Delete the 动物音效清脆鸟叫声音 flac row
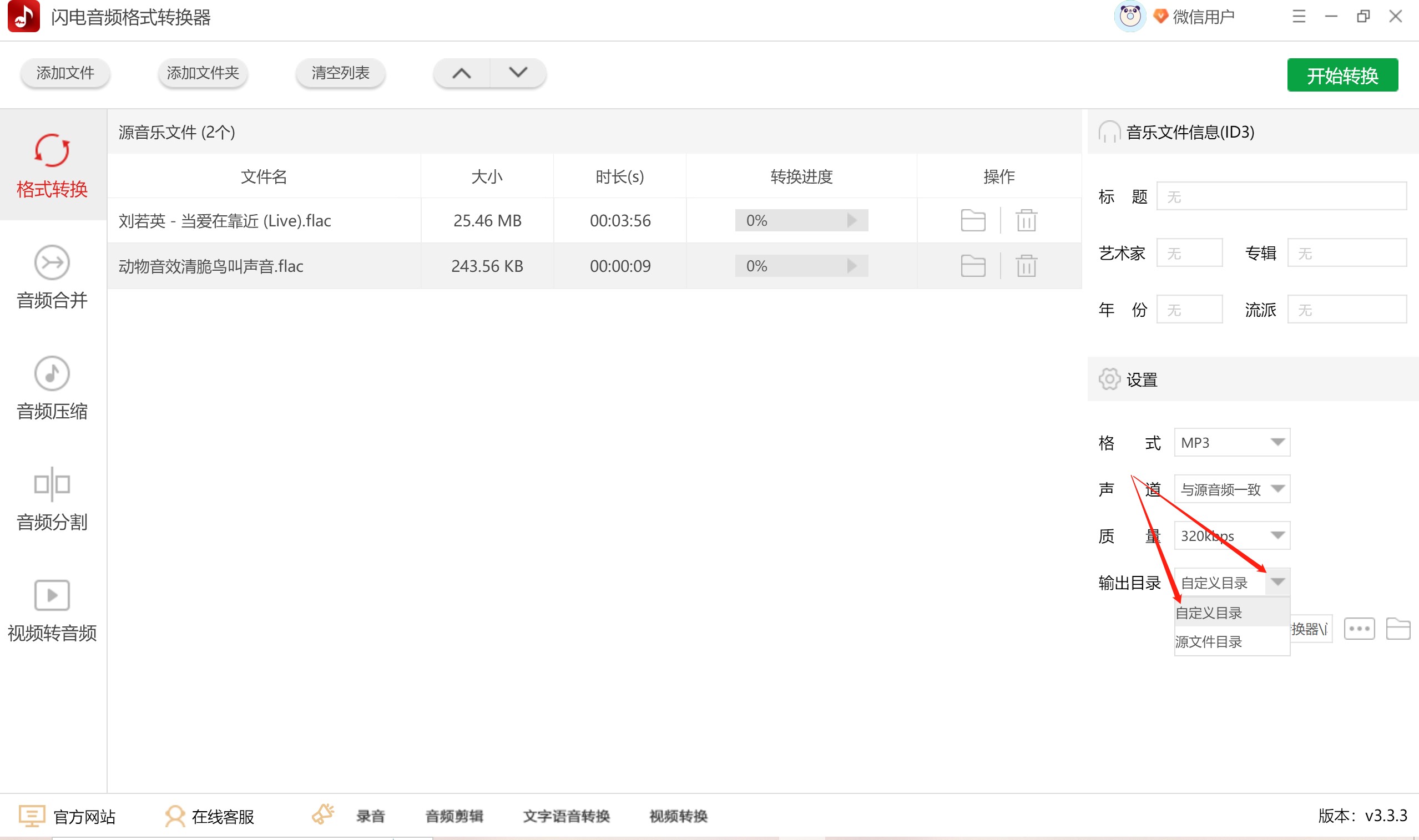The height and width of the screenshot is (840, 1419). tap(1026, 266)
